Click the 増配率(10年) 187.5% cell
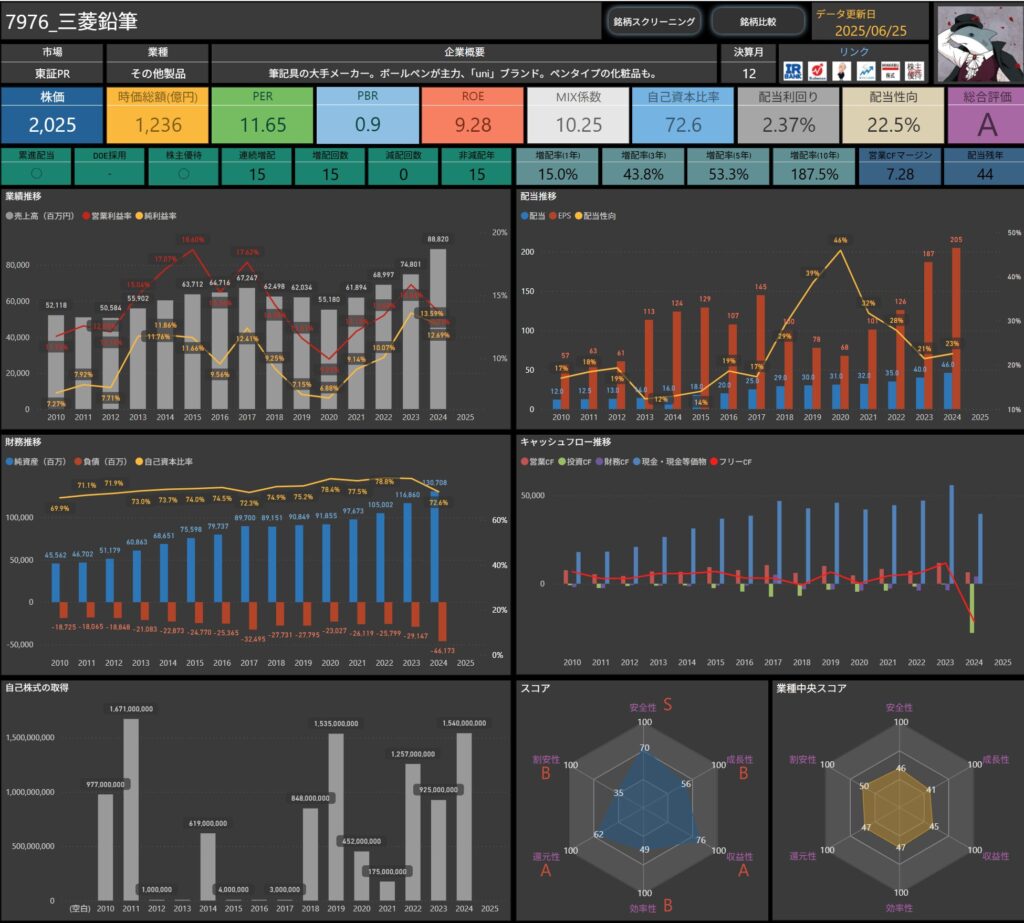This screenshot has height=923, width=1024. point(814,167)
